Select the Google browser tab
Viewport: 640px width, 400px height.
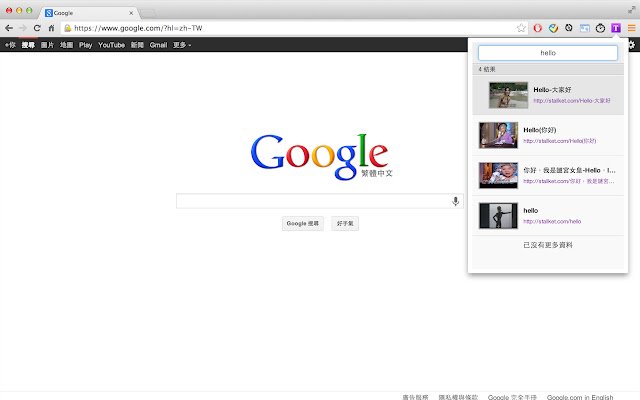[90, 13]
